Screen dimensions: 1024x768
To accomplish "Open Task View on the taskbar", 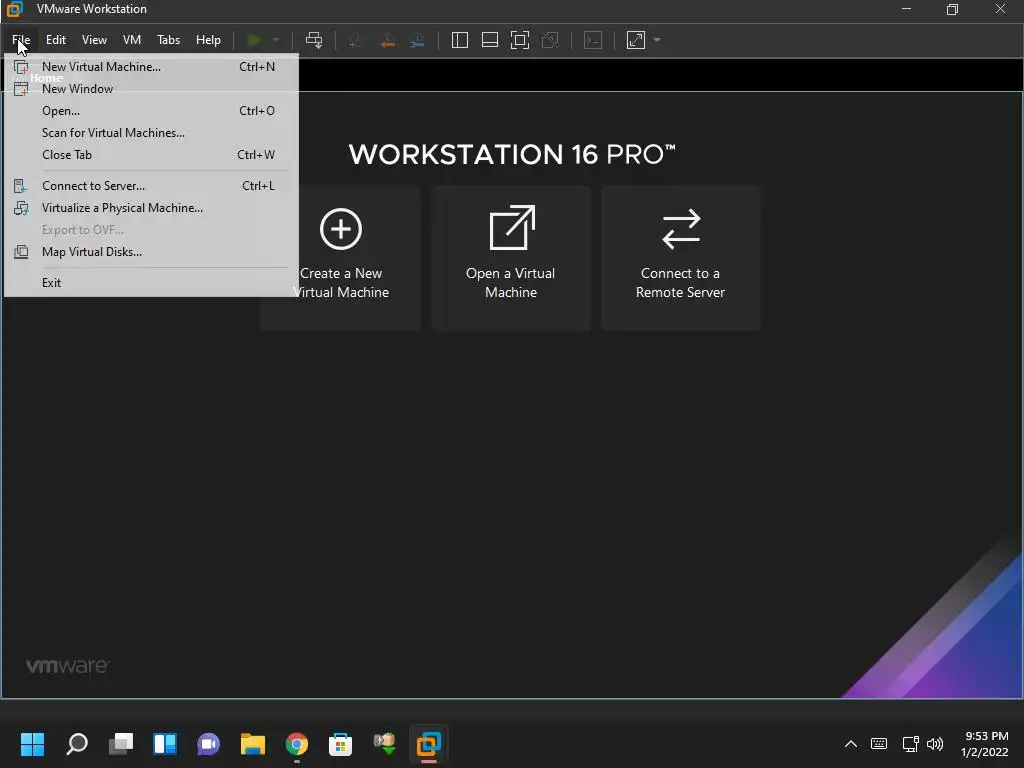I will pos(121,744).
